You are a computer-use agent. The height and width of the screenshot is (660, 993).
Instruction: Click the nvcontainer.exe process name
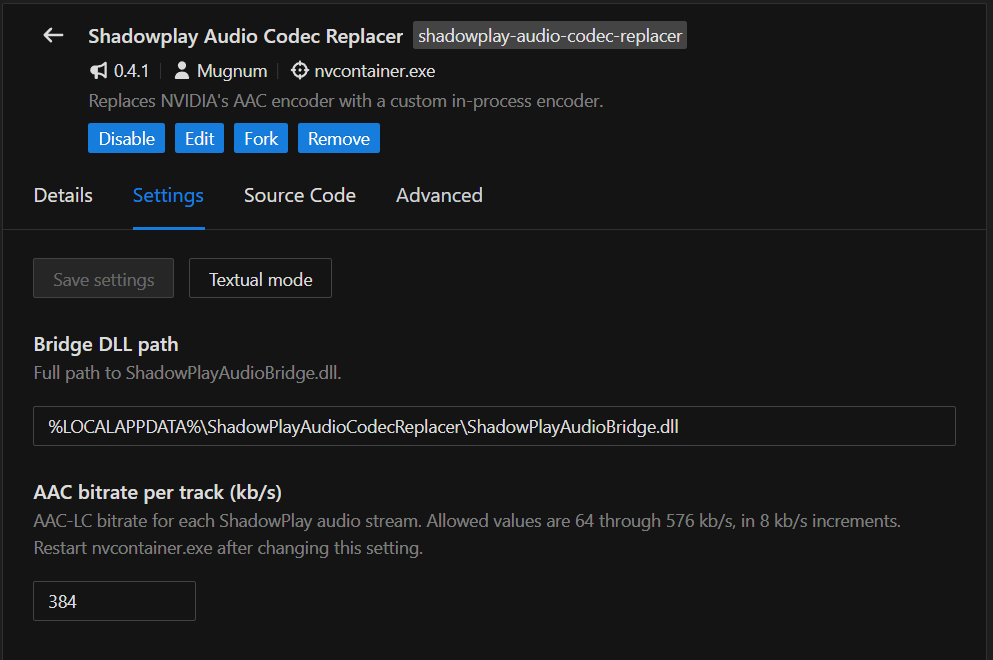point(375,71)
